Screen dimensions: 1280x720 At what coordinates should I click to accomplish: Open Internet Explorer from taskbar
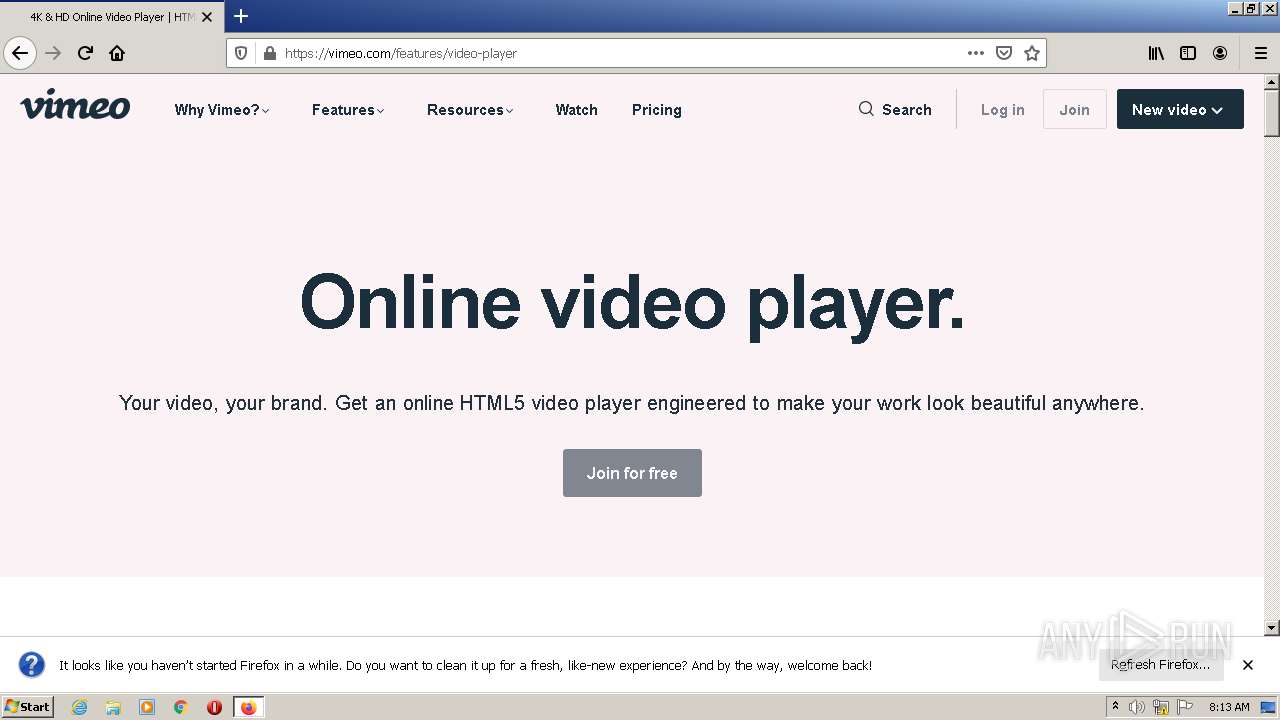click(79, 707)
